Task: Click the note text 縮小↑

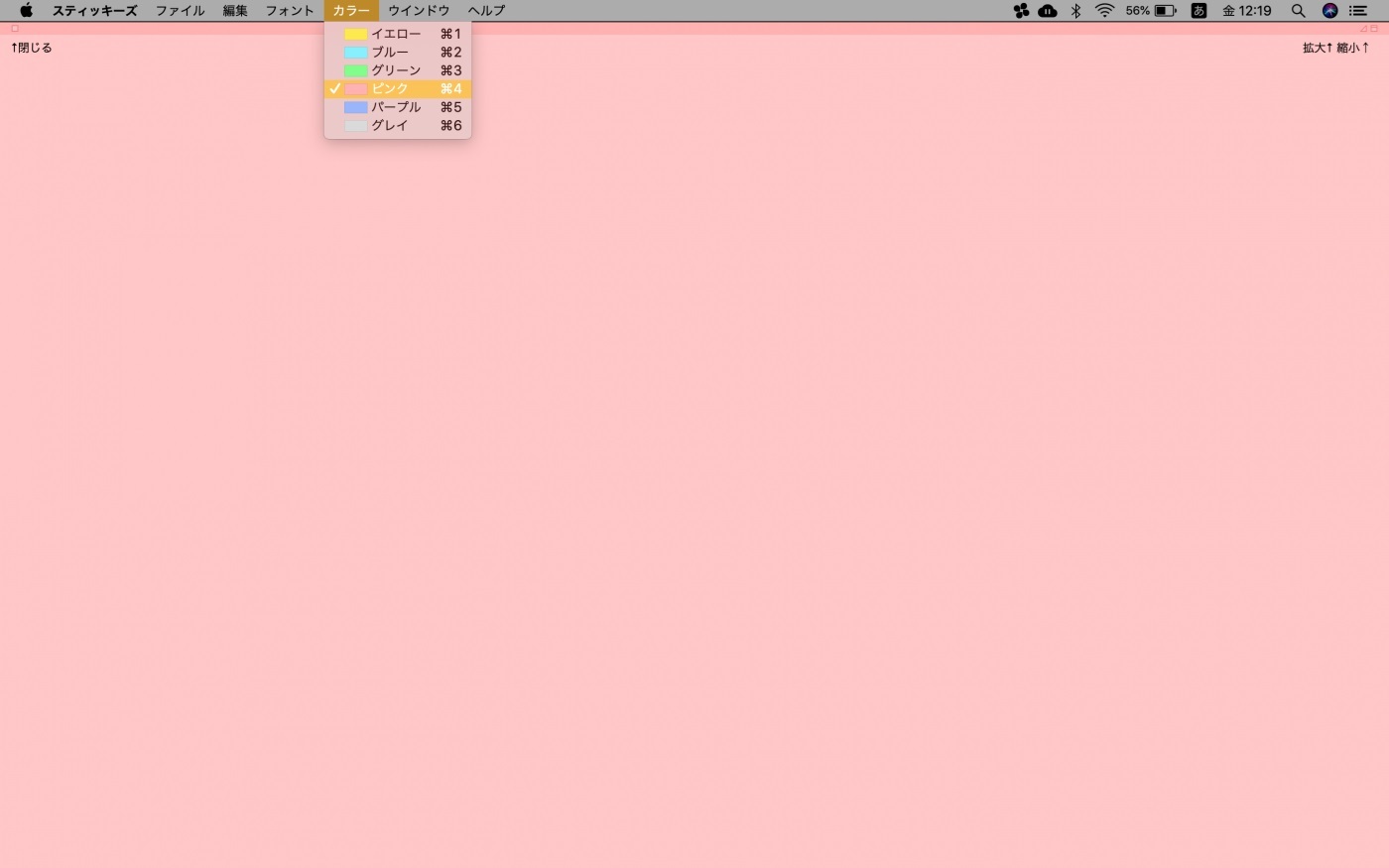Action: pos(1352,48)
